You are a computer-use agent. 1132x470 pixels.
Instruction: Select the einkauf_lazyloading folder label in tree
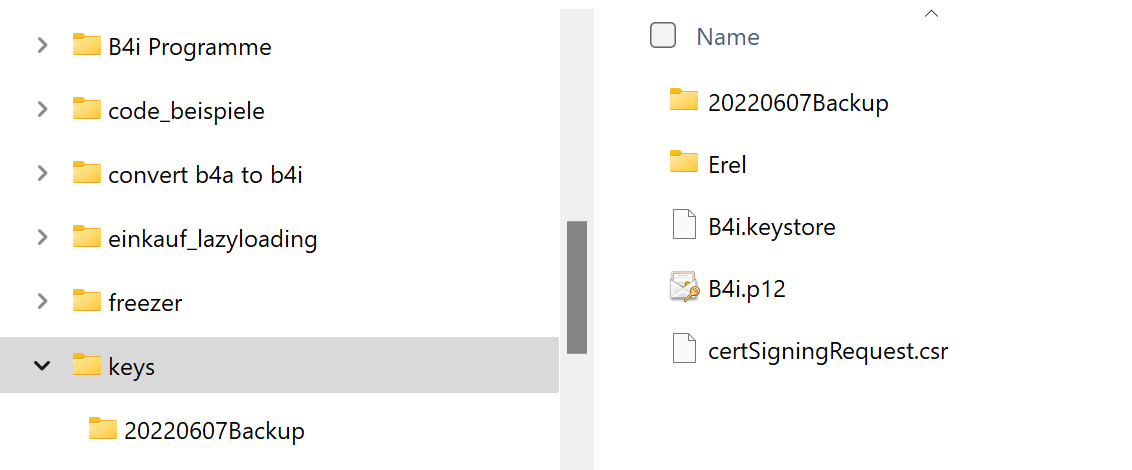pyautogui.click(x=212, y=239)
